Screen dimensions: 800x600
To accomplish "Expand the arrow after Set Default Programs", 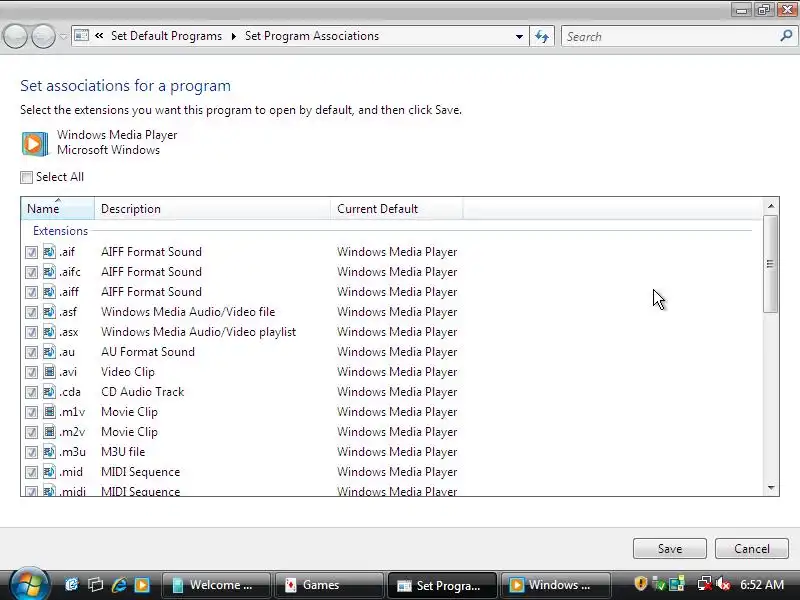I will 233,36.
